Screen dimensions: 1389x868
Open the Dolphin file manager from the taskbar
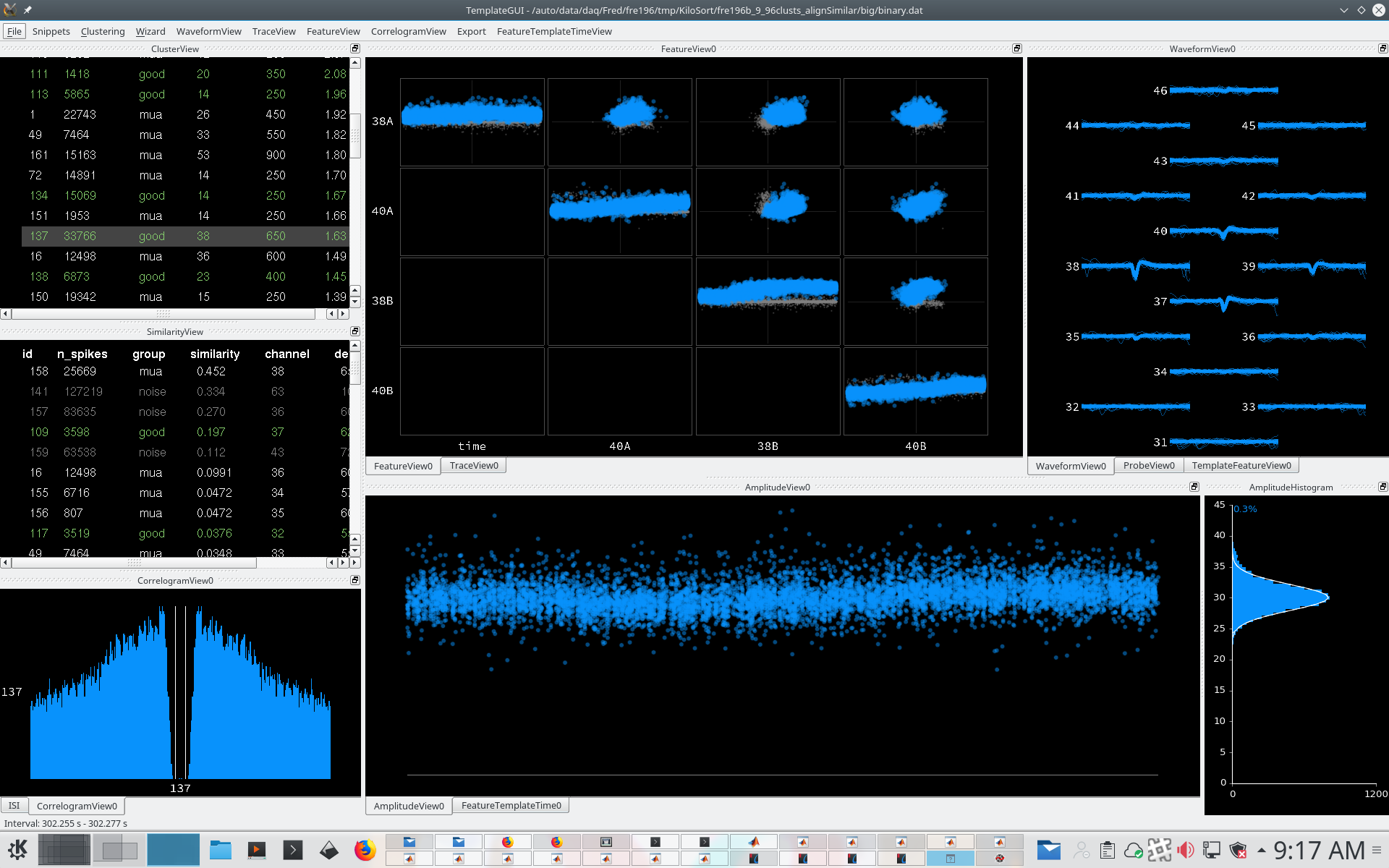pyautogui.click(x=221, y=848)
